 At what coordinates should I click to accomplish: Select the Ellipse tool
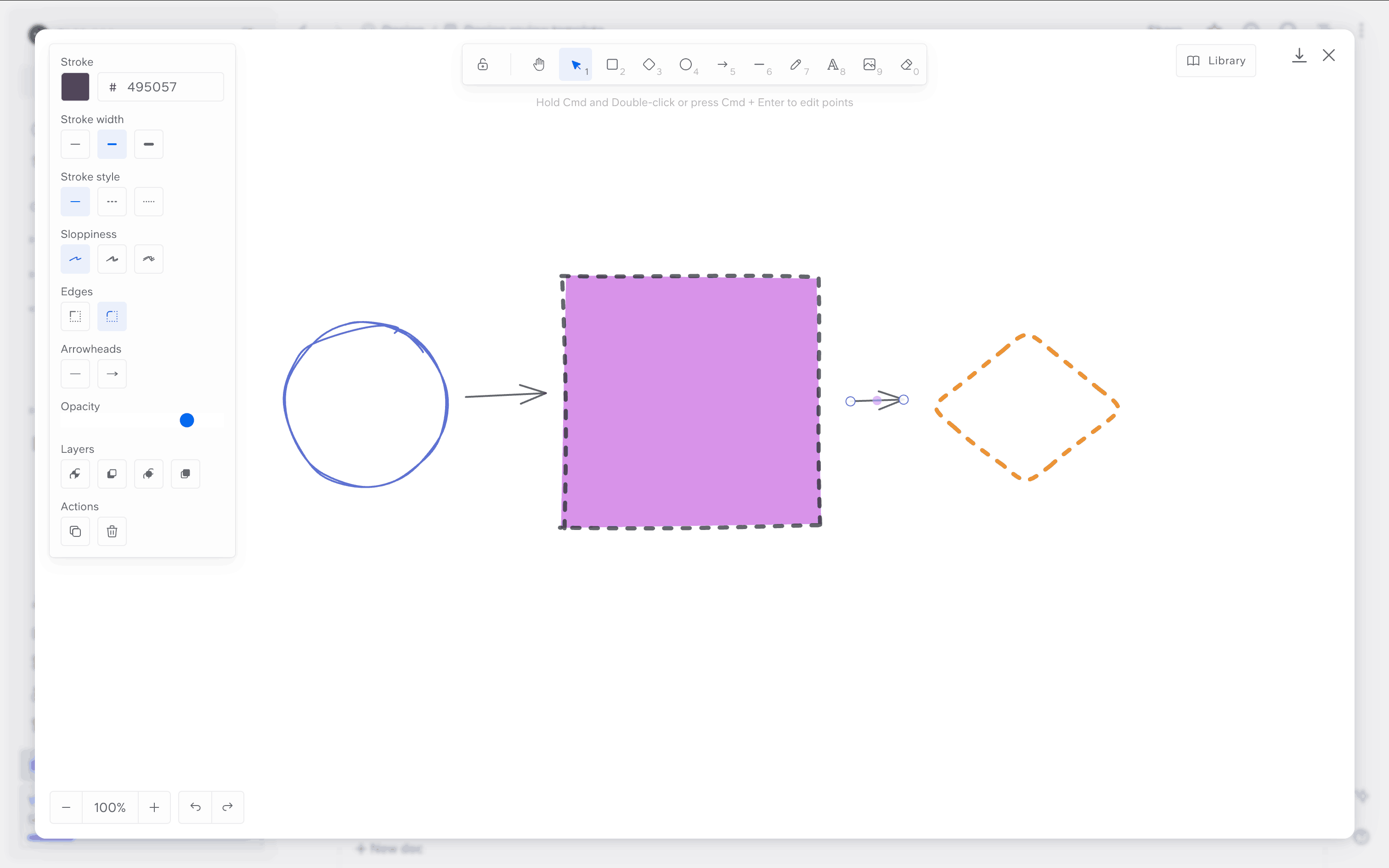pyautogui.click(x=686, y=64)
